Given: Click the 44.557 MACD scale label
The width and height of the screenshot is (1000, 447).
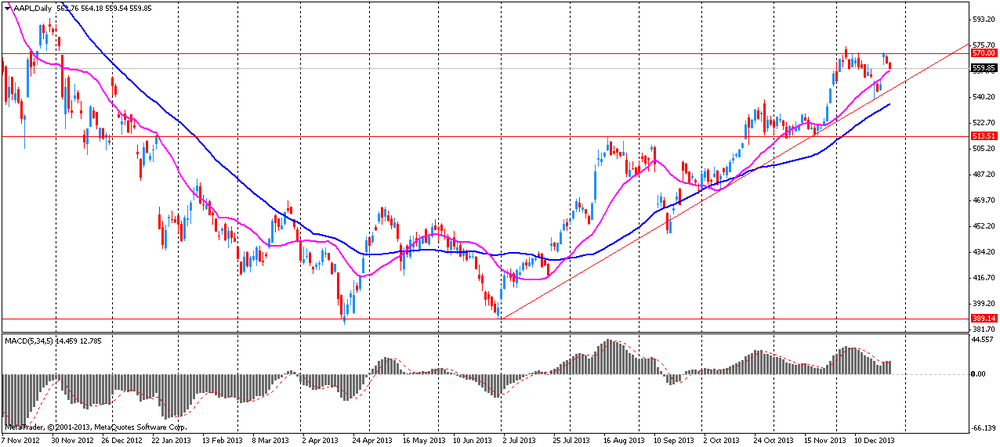Looking at the screenshot, I should coord(980,340).
